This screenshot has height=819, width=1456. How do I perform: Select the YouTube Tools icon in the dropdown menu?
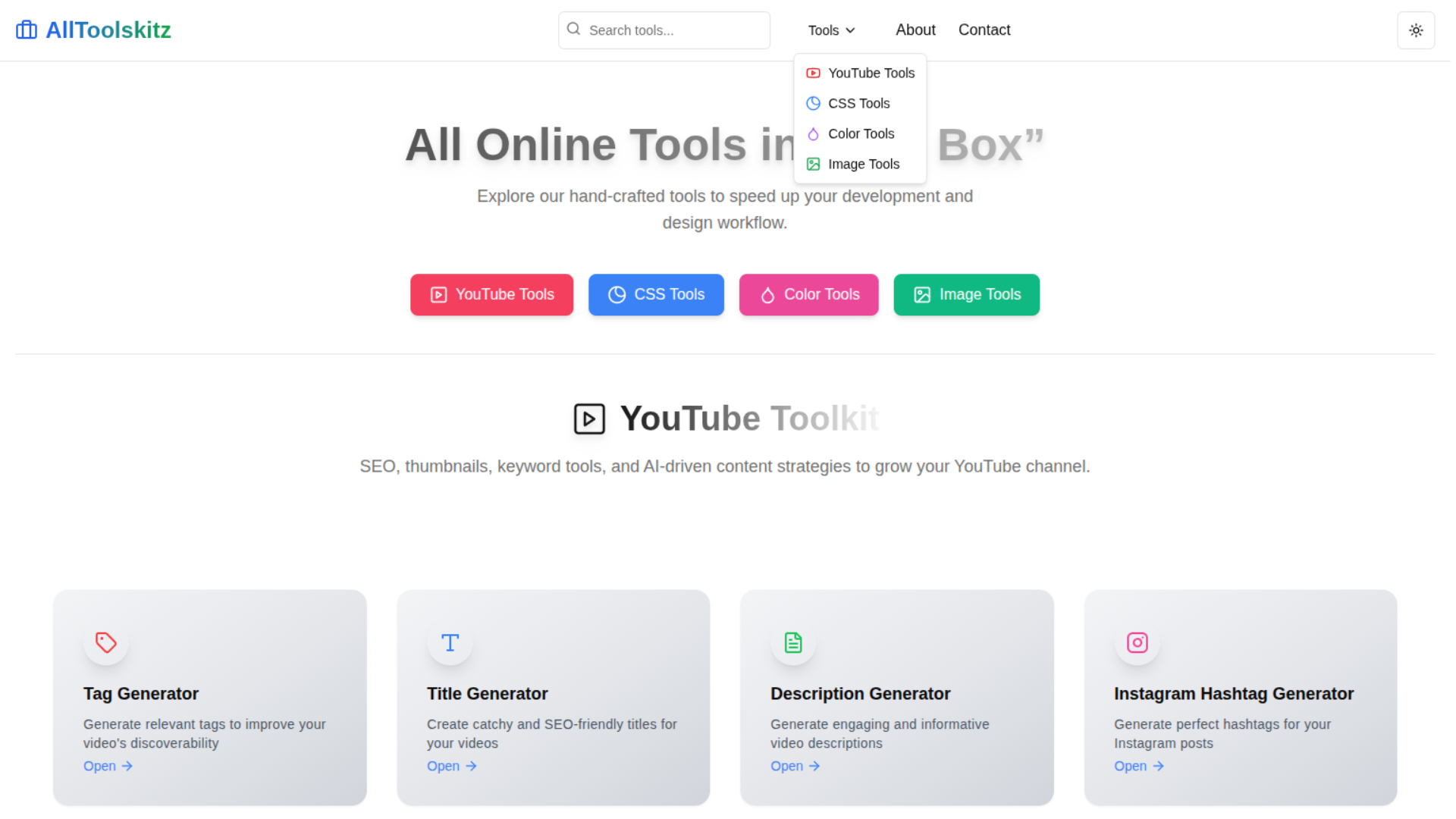pos(813,73)
